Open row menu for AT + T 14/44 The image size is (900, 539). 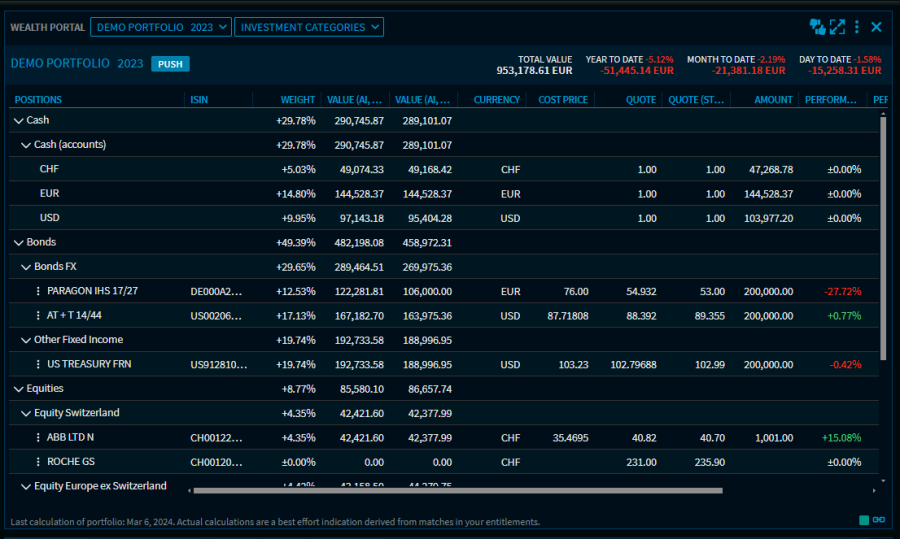point(39,316)
